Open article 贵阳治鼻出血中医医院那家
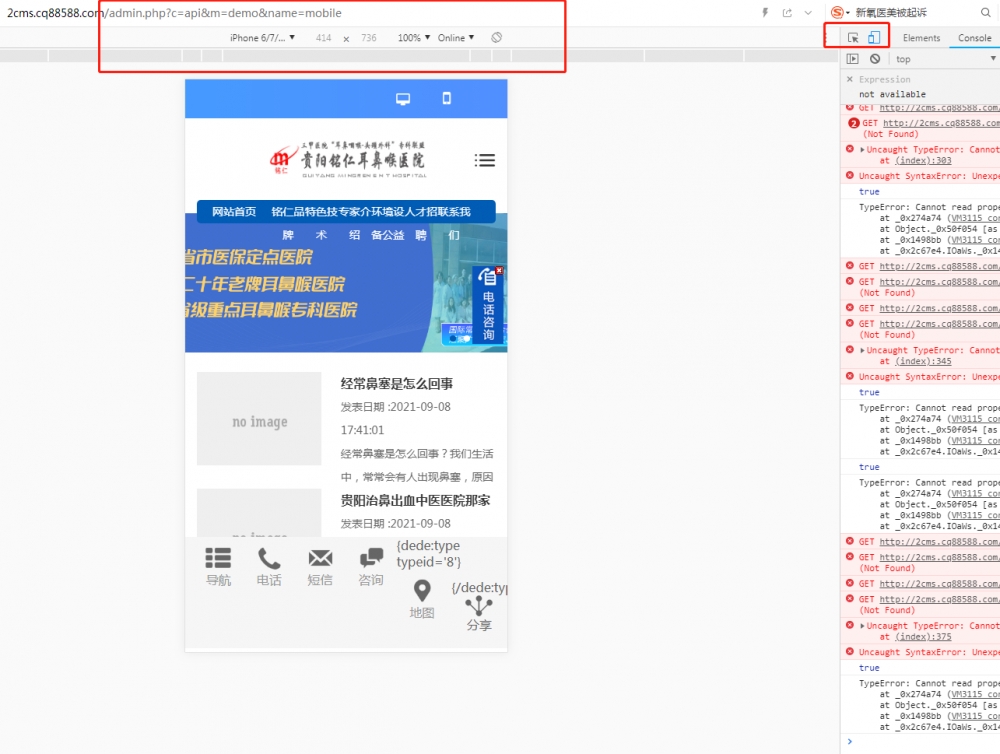This screenshot has height=754, width=1000. [x=415, y=500]
